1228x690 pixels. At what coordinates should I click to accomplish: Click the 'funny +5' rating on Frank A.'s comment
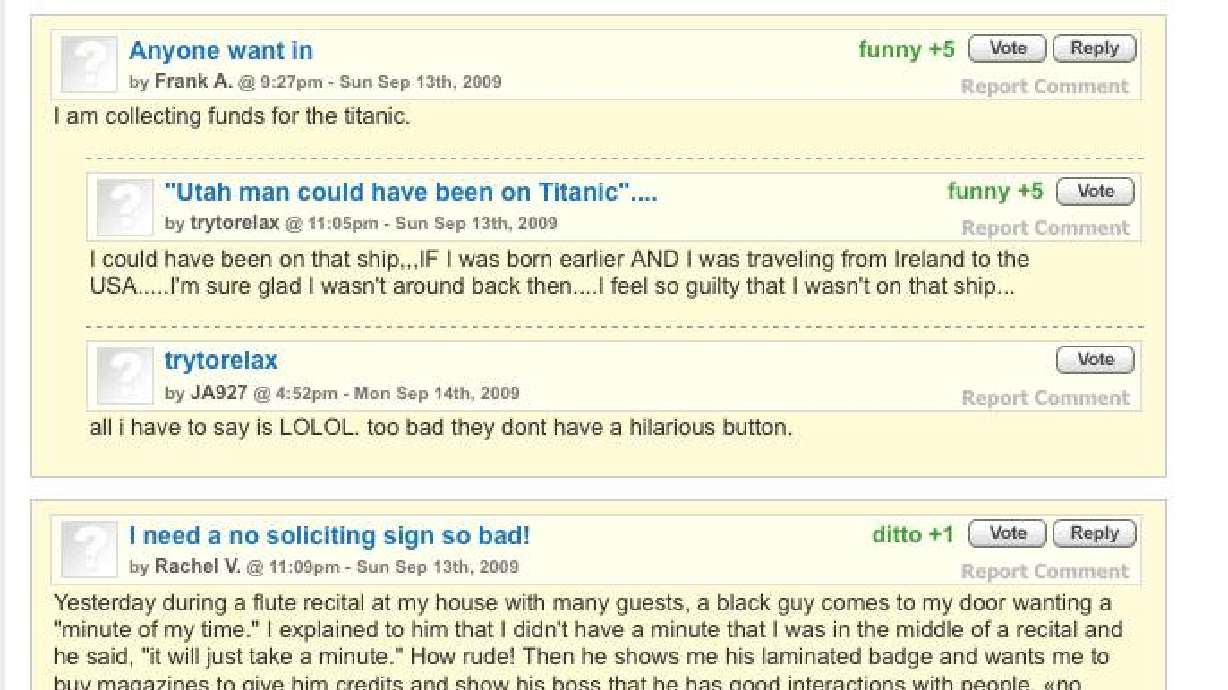[x=906, y=49]
